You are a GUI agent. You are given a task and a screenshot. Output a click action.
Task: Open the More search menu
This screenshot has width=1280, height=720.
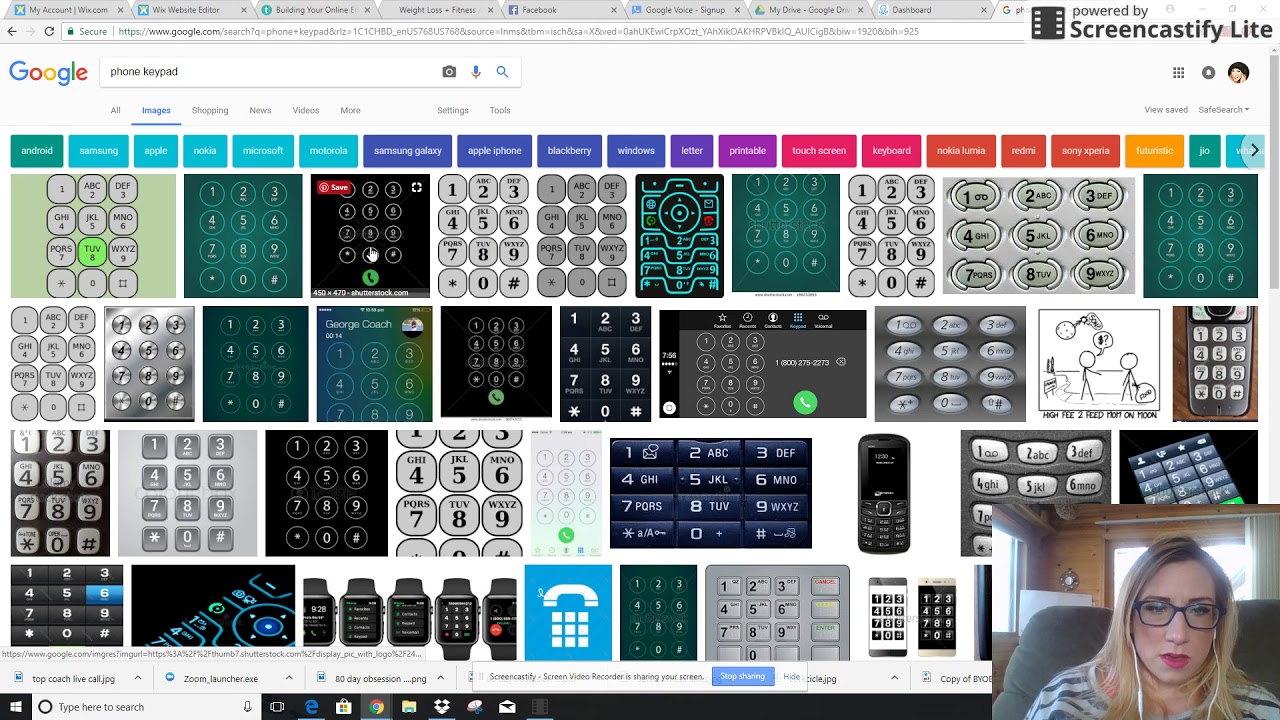tap(350, 110)
